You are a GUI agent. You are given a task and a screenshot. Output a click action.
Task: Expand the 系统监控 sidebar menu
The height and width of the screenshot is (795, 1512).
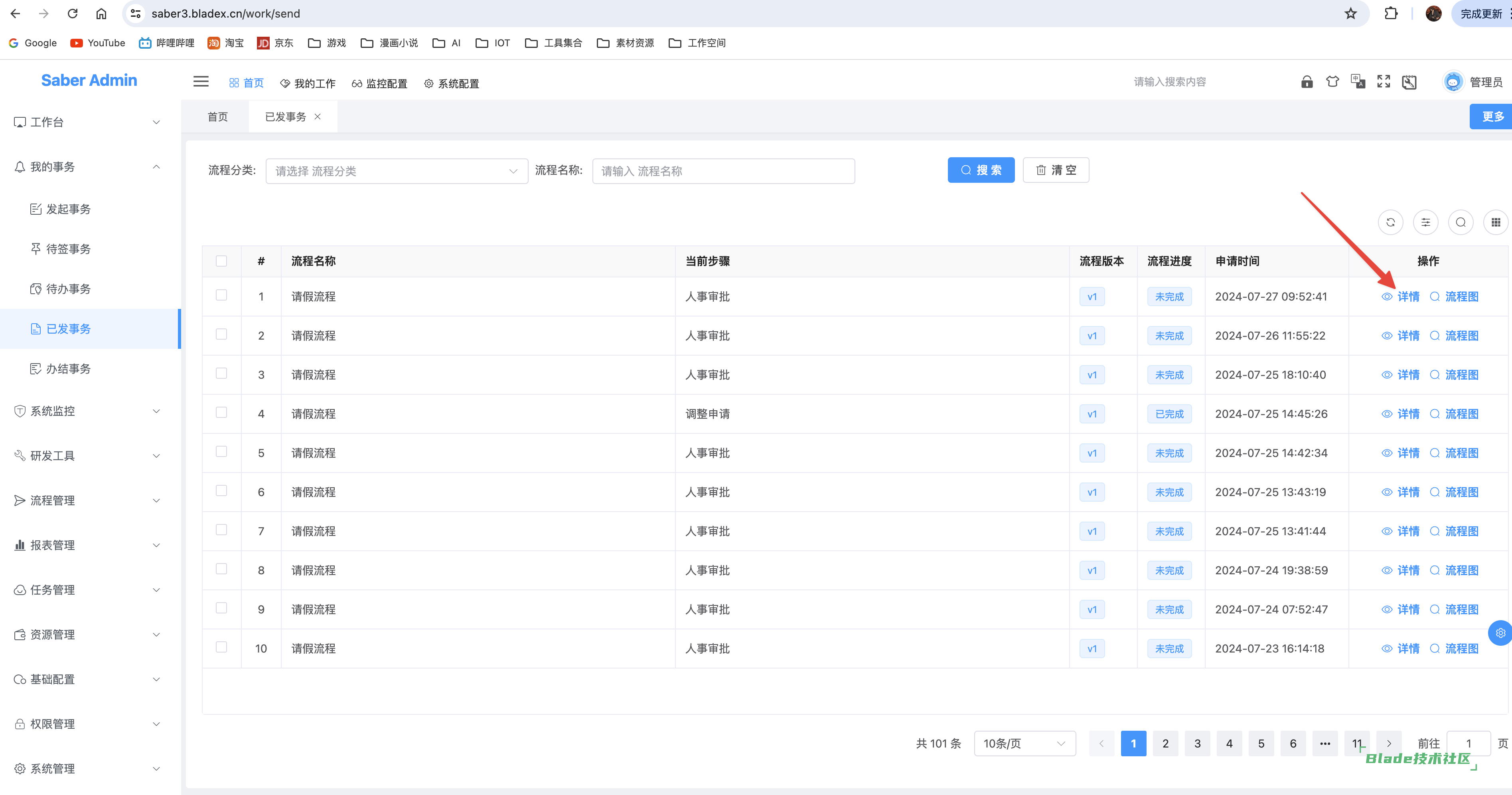[90, 411]
